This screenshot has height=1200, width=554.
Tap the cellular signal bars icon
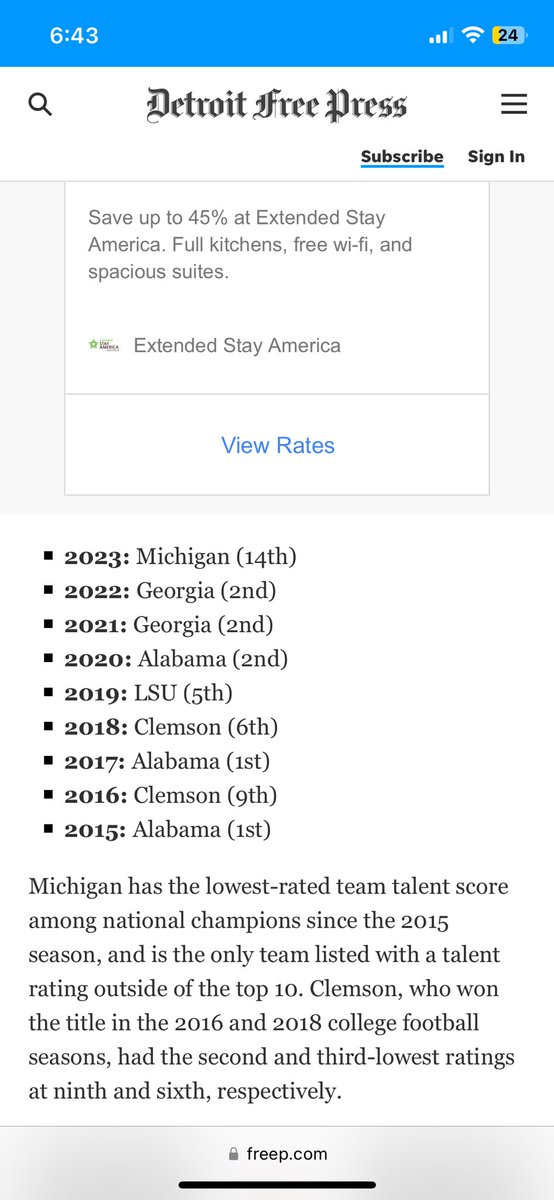pyautogui.click(x=440, y=36)
